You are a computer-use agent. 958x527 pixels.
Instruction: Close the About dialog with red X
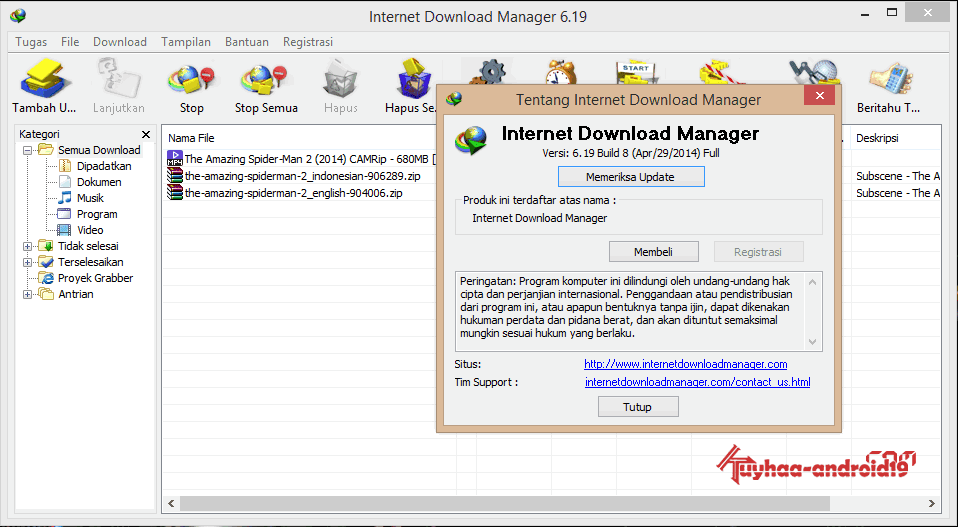coord(819,96)
